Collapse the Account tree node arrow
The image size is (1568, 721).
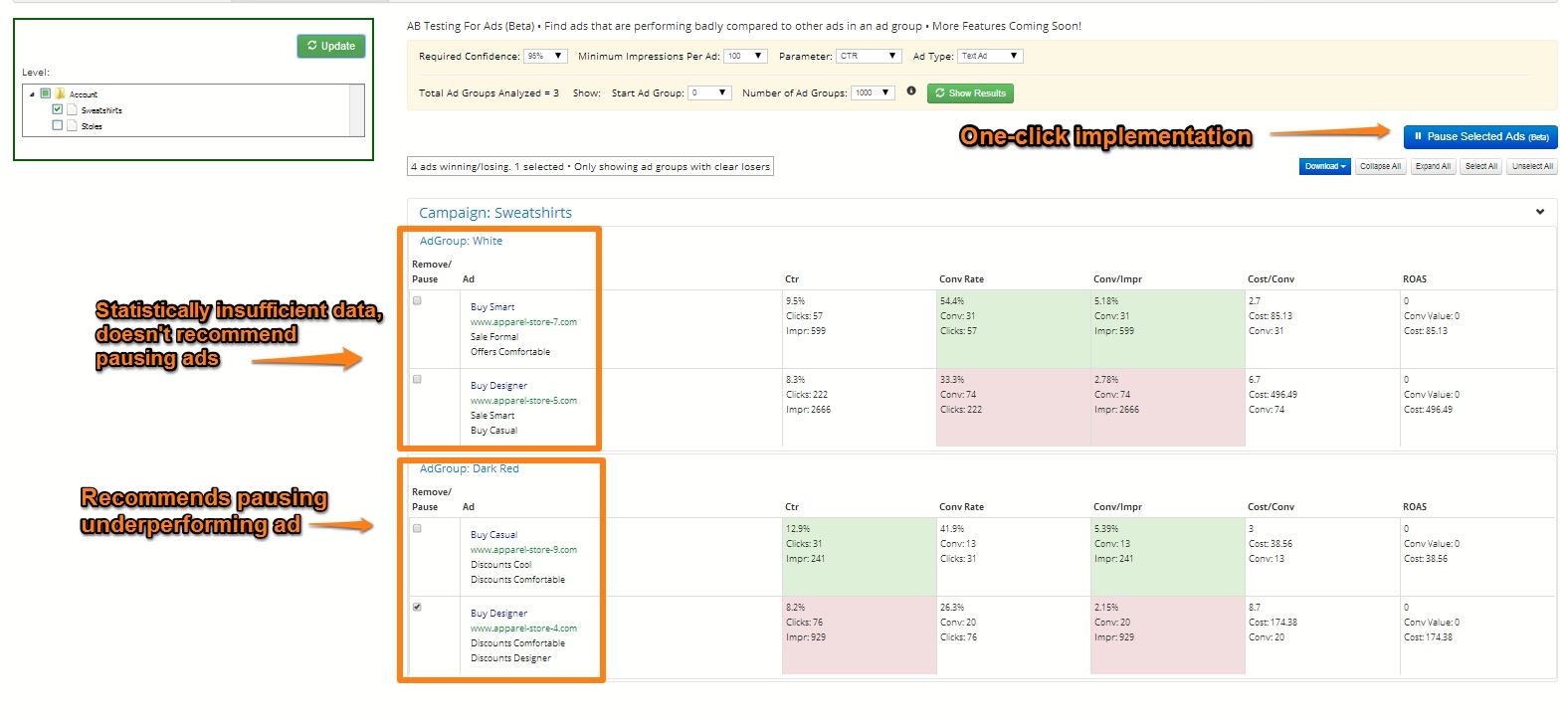click(x=32, y=94)
